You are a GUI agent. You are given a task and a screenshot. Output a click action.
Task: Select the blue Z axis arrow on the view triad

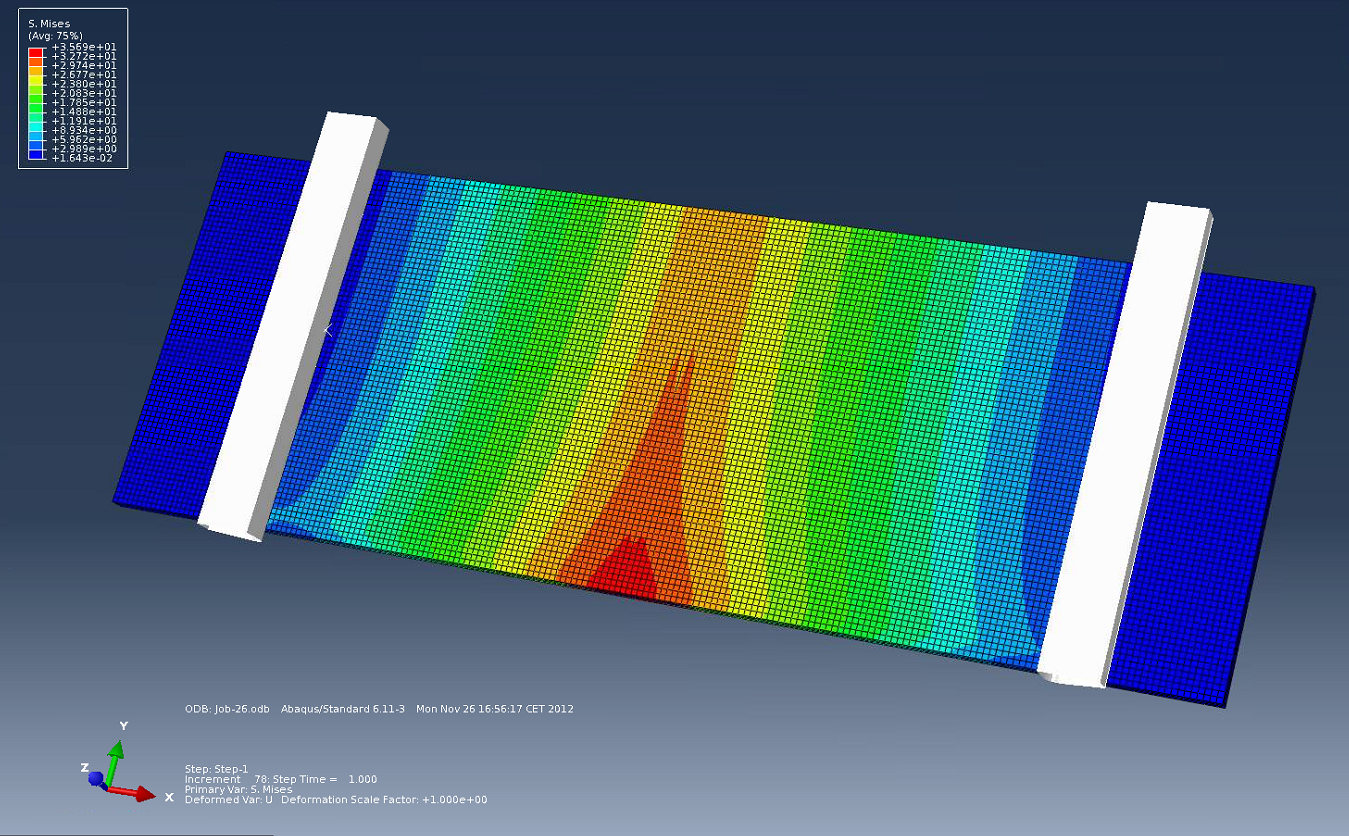coord(94,778)
